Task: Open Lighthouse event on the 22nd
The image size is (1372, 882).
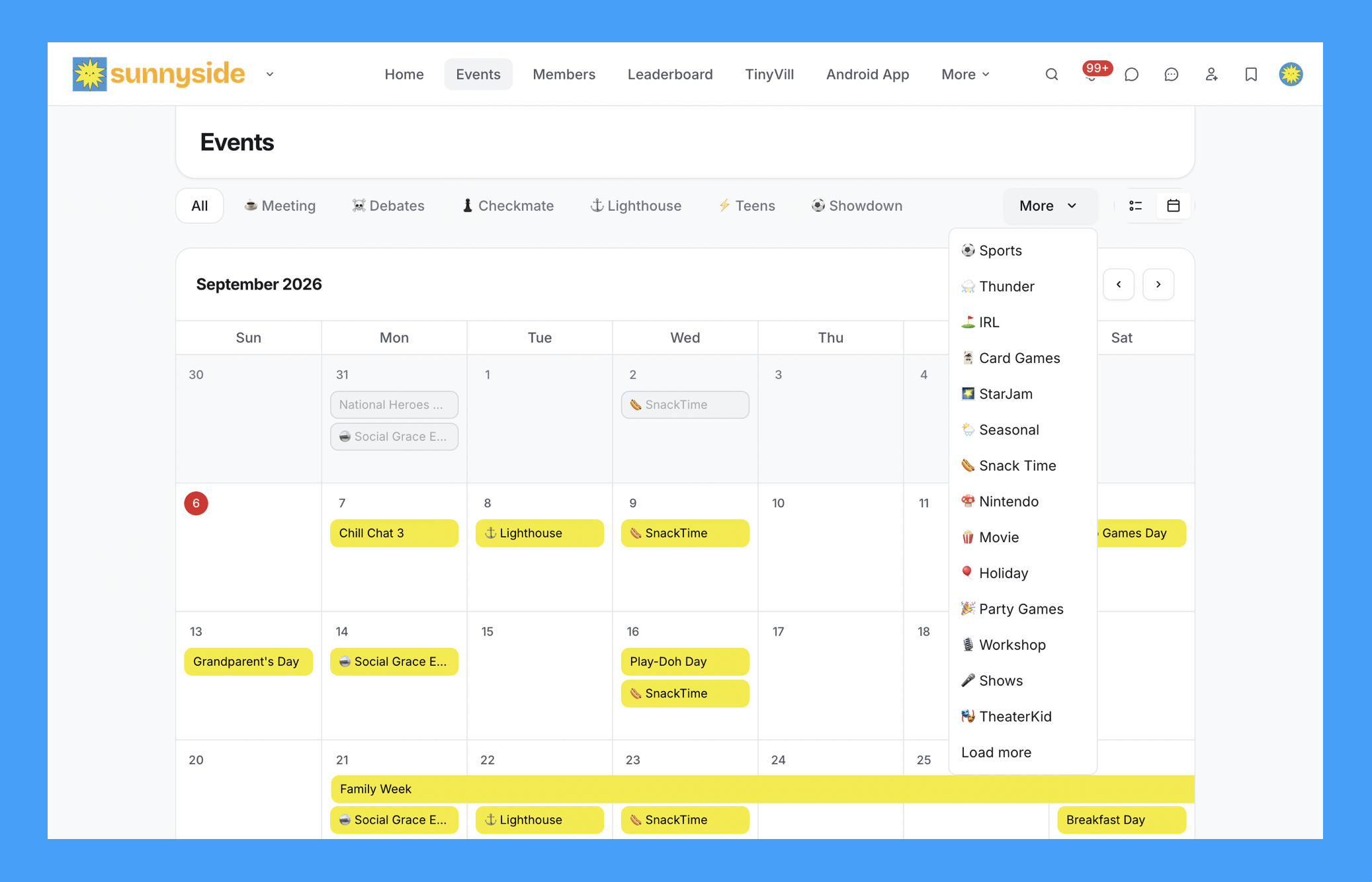Action: coord(540,820)
